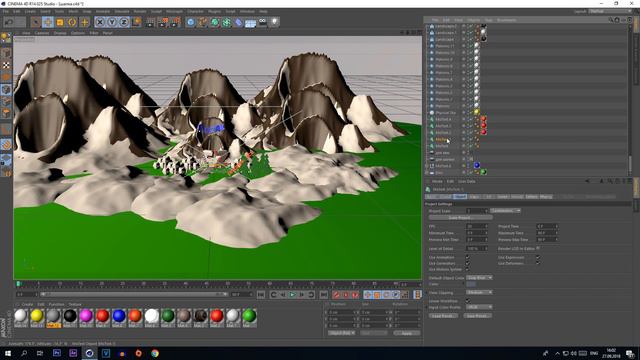Select the blue material sphere
The height and width of the screenshot is (360, 640).
pyautogui.click(x=119, y=316)
